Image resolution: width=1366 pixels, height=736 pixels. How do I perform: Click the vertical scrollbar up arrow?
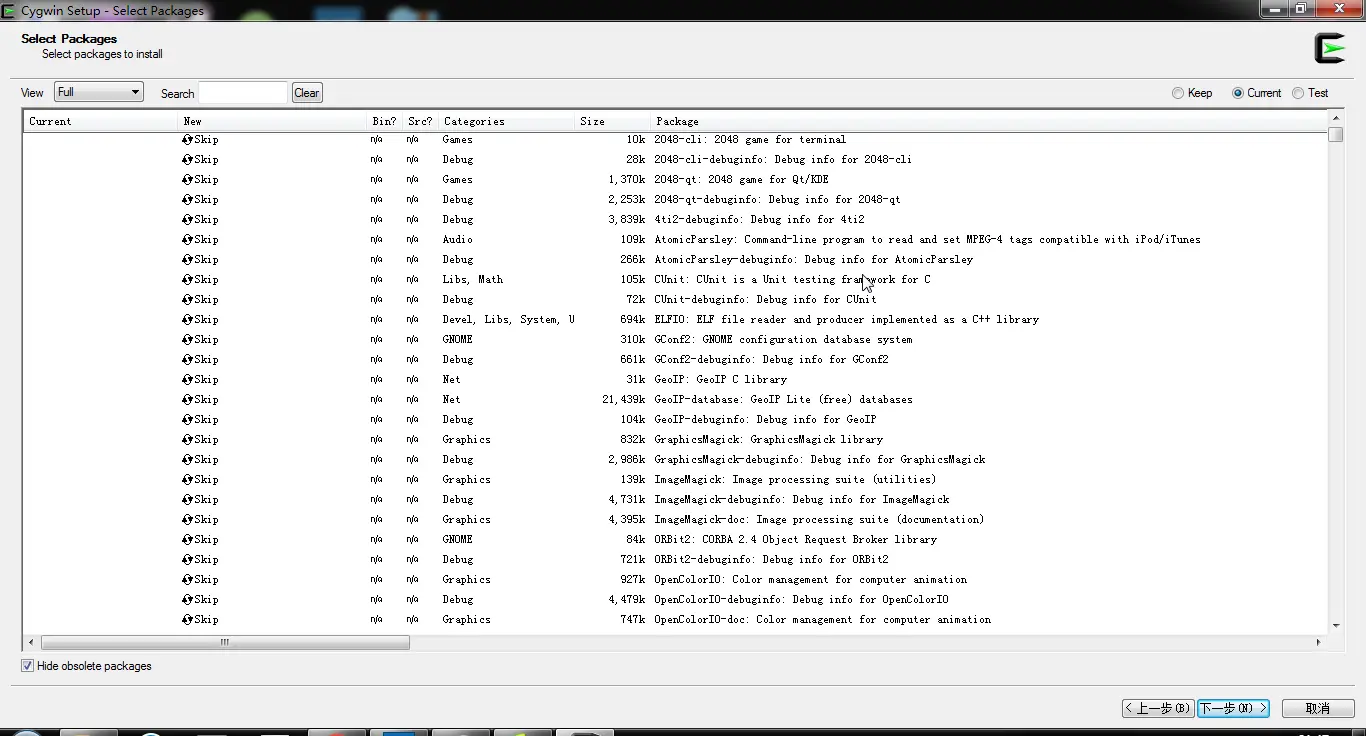[x=1335, y=120]
